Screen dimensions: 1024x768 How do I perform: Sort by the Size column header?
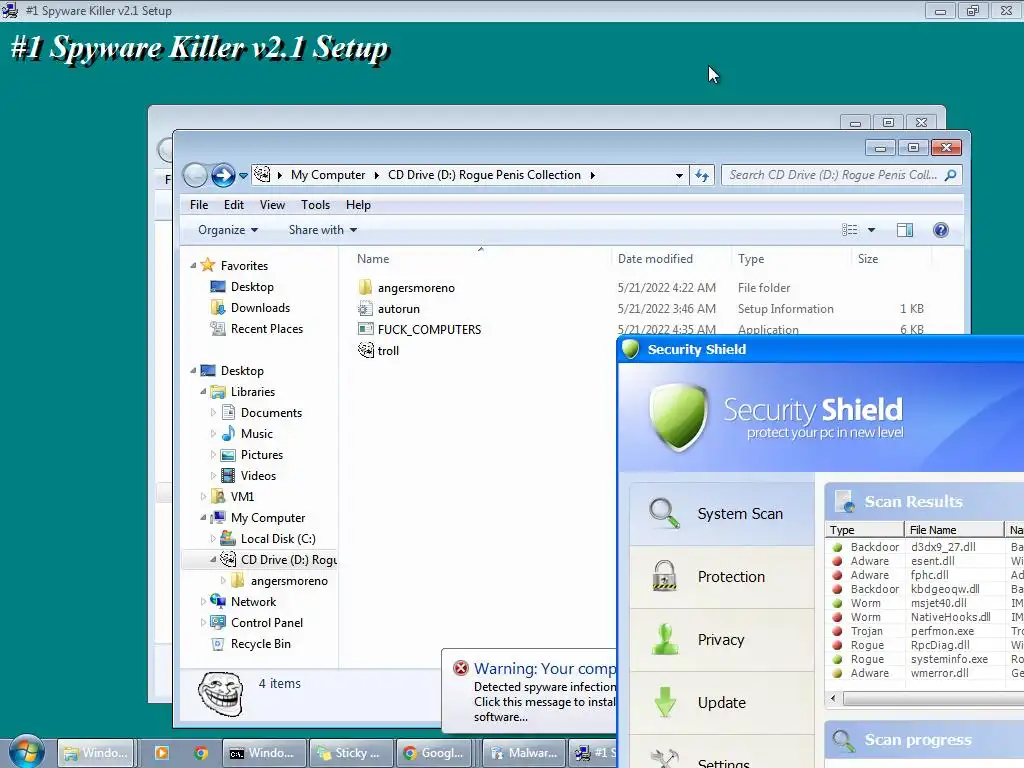tap(868, 259)
